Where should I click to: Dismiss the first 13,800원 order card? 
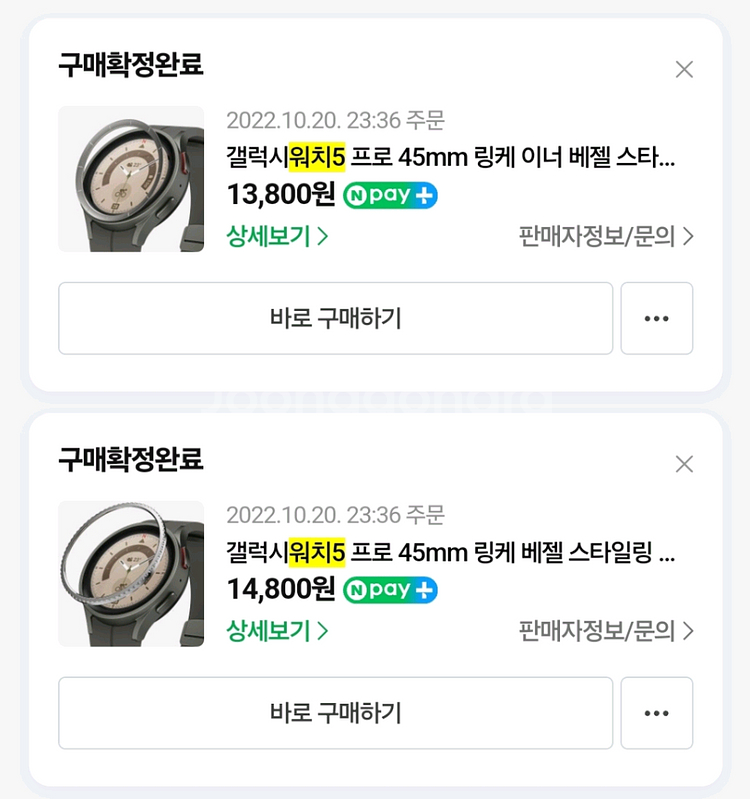point(684,69)
